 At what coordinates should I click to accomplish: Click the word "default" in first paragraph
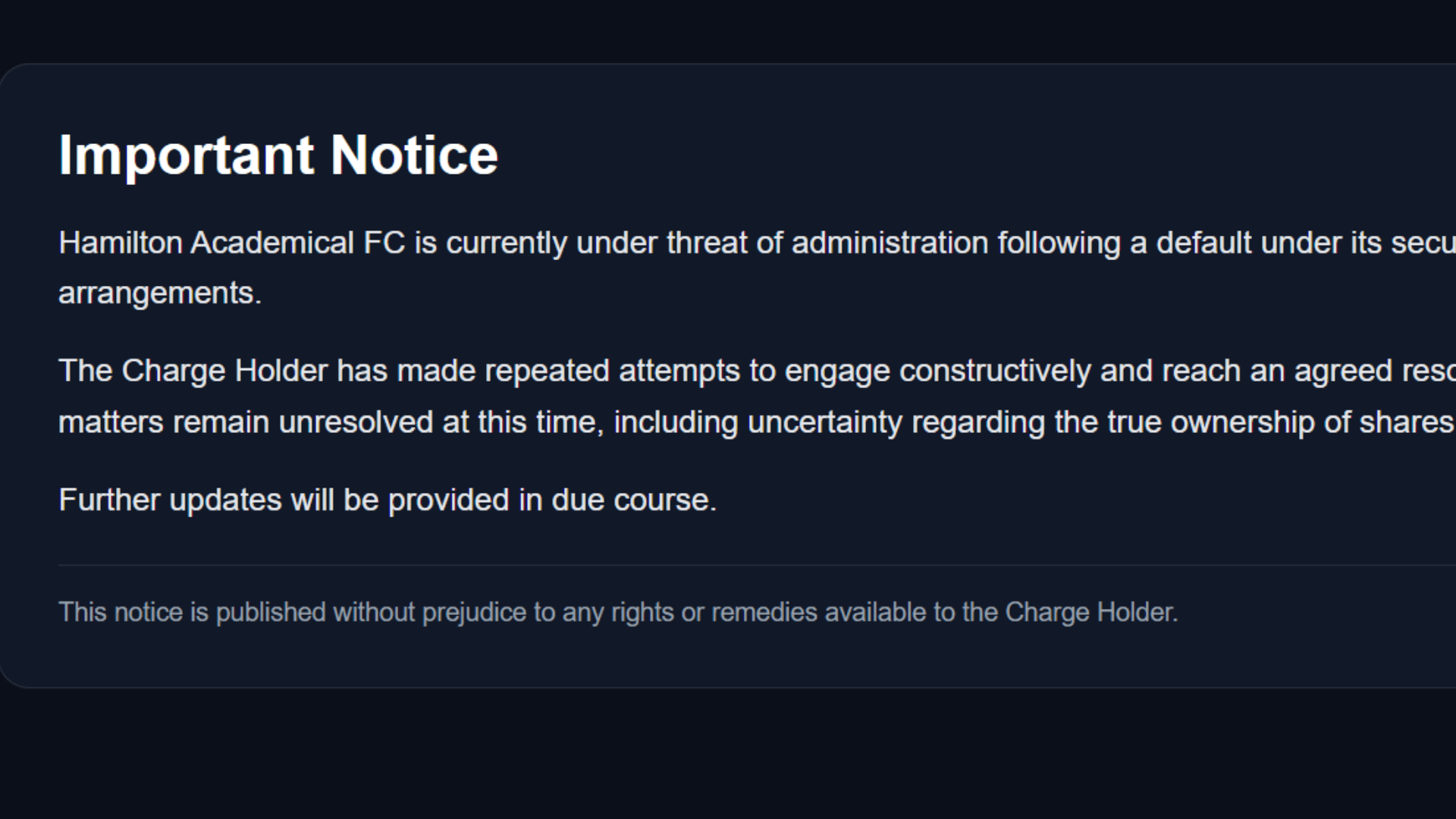1203,243
